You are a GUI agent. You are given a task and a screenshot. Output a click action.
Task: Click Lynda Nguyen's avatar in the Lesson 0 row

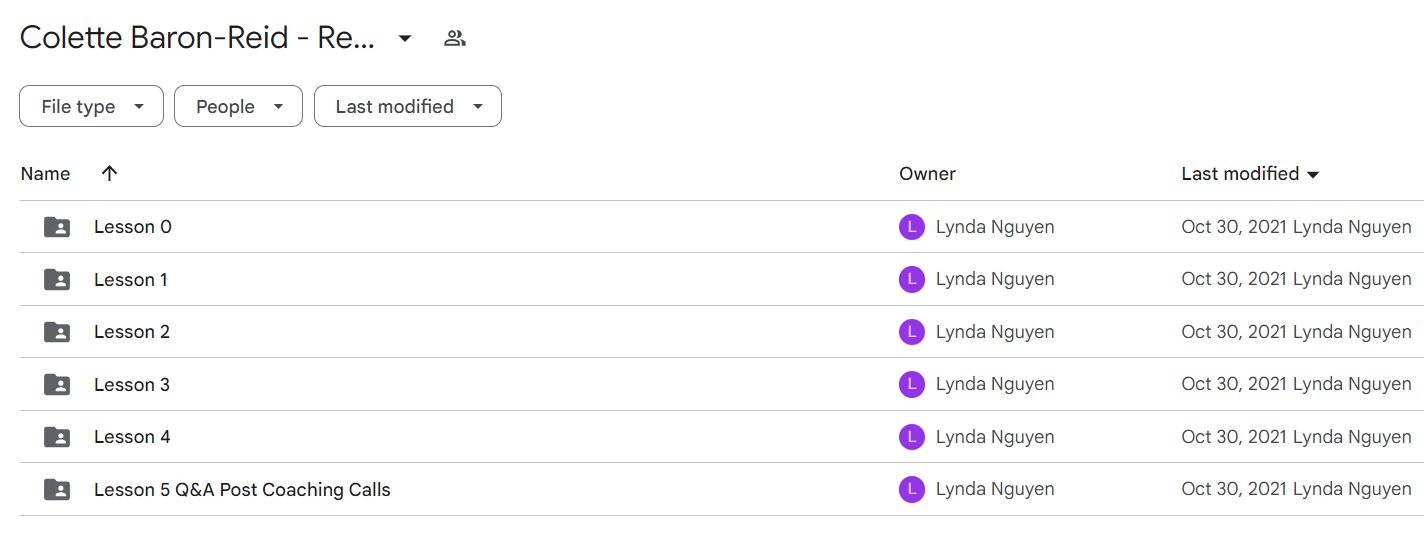pyautogui.click(x=911, y=227)
